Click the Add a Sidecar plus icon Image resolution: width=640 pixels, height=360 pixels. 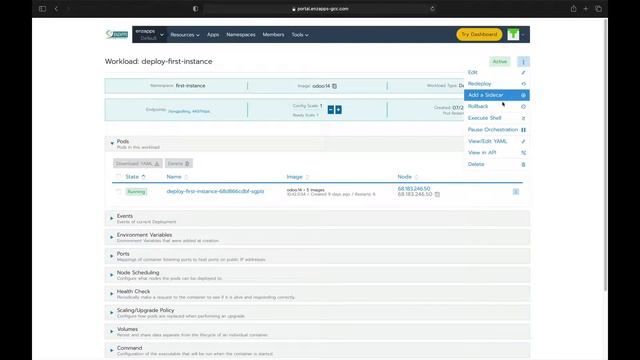click(x=523, y=95)
